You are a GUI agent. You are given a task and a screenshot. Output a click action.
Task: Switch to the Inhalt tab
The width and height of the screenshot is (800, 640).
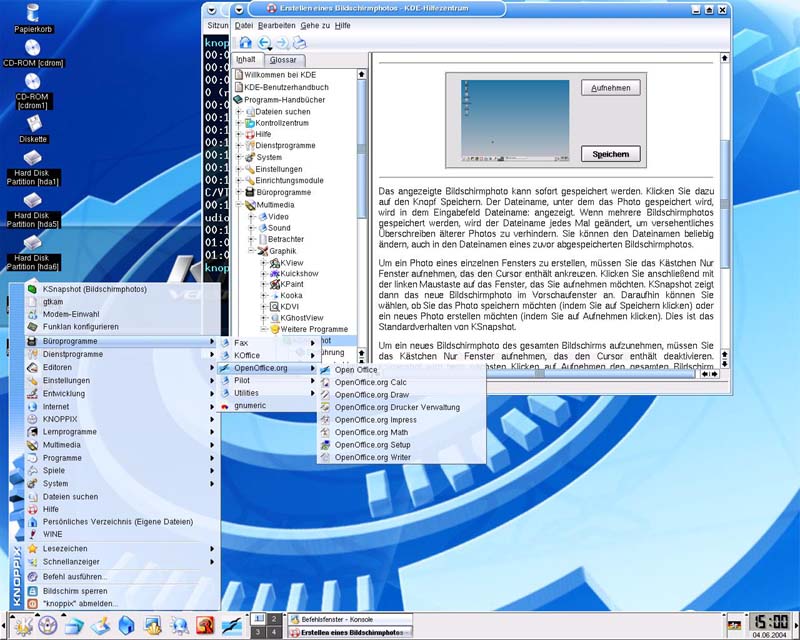point(246,60)
